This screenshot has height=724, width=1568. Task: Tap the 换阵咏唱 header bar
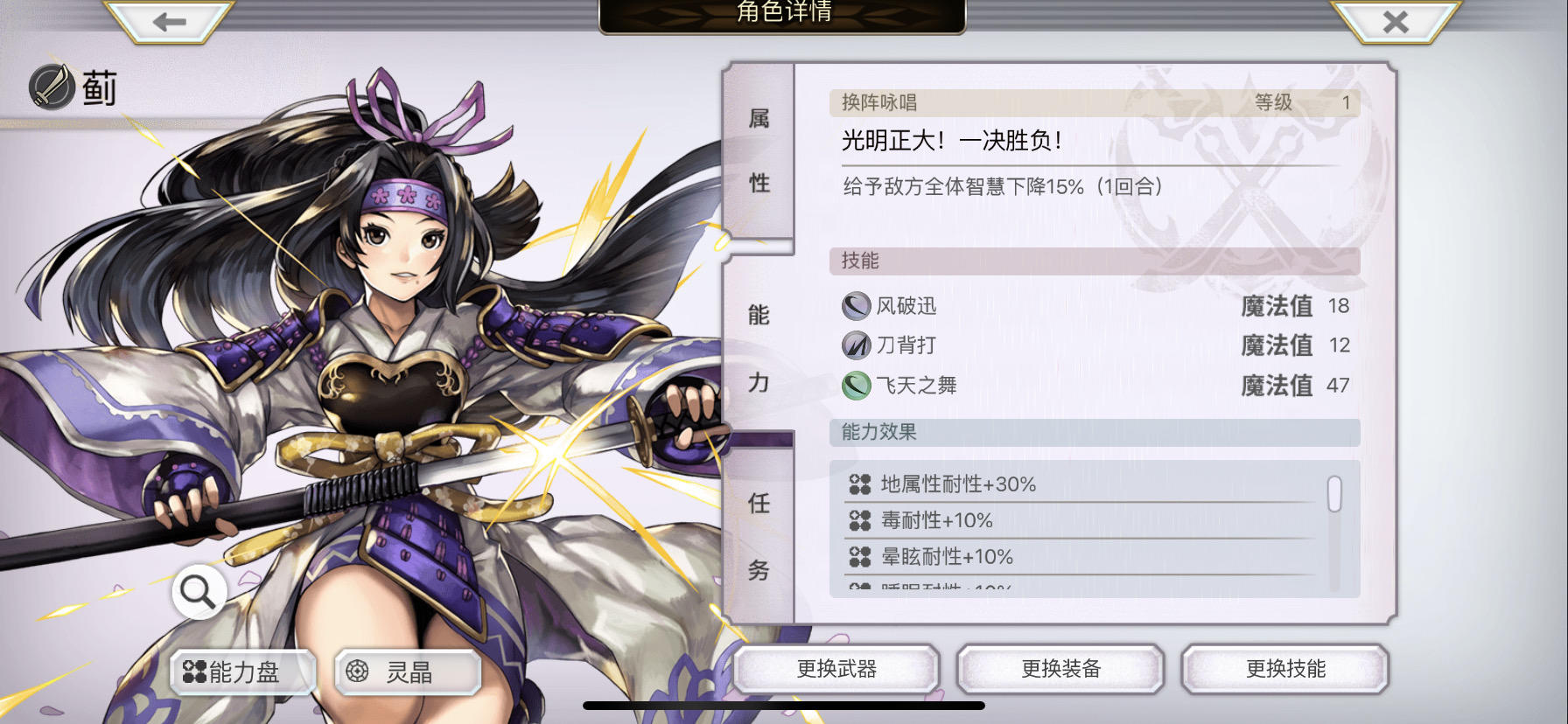tap(1095, 102)
